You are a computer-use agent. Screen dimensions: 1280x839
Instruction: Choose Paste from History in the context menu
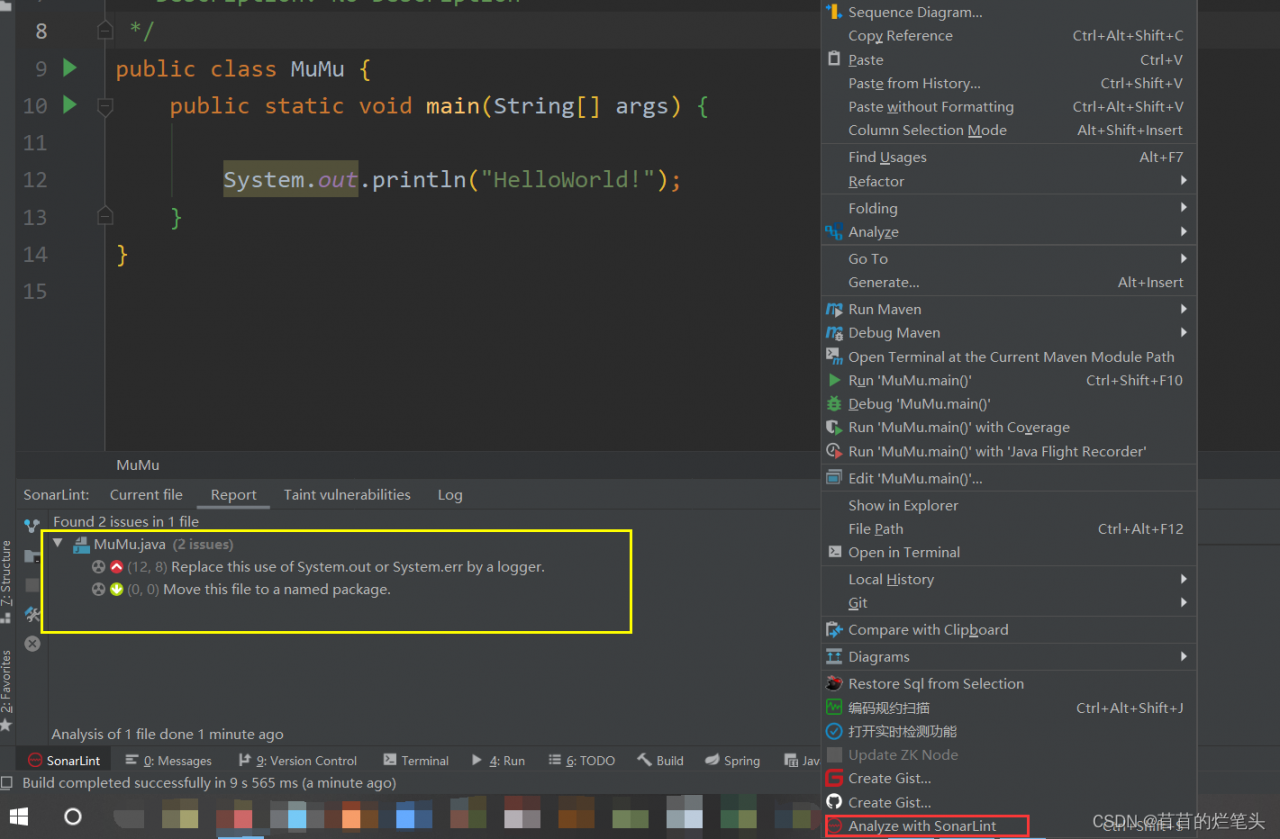pyautogui.click(x=1009, y=83)
